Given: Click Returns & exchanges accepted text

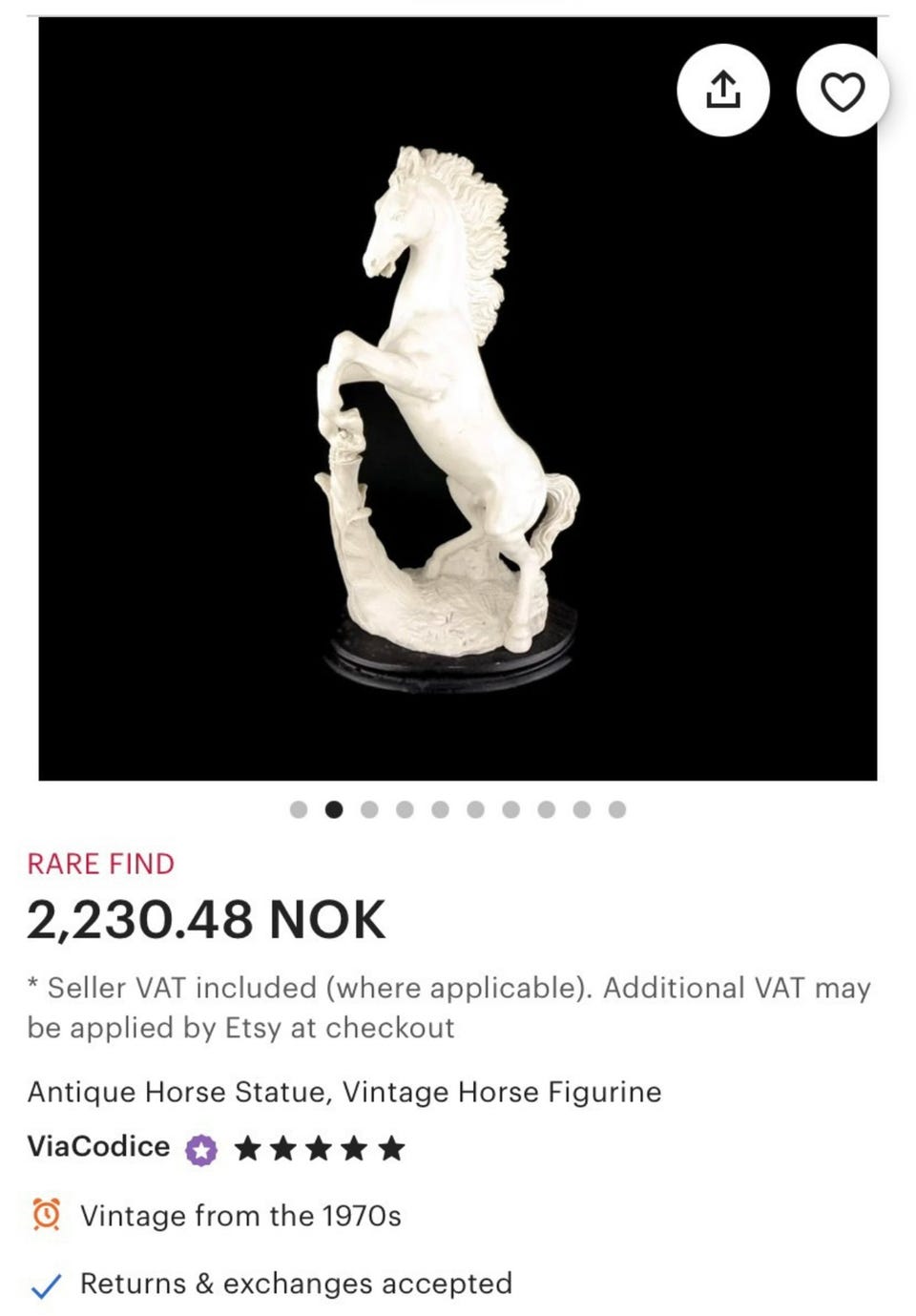Looking at the screenshot, I should (x=296, y=1284).
